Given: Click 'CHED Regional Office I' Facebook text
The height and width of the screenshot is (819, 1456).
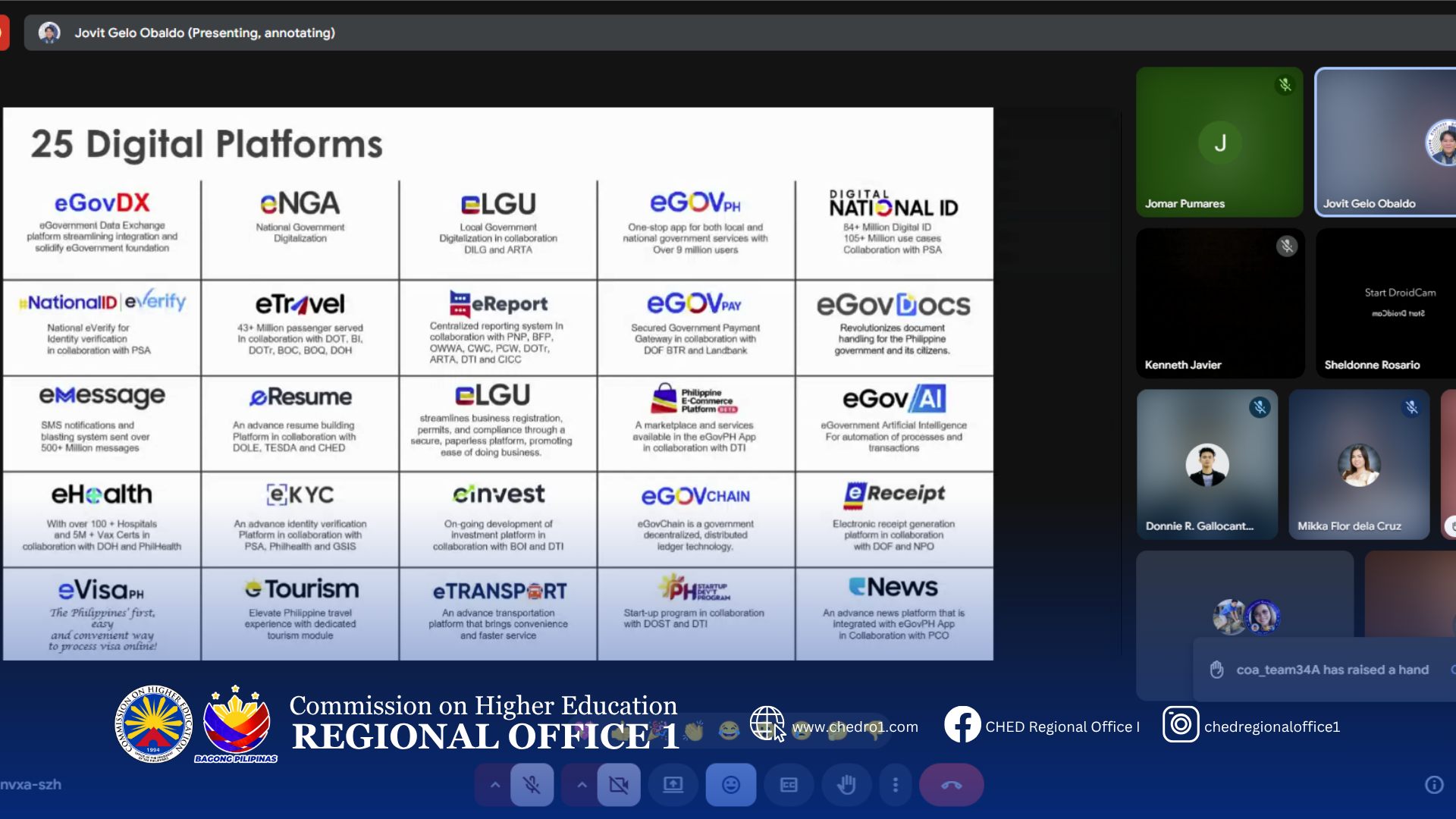Looking at the screenshot, I should pyautogui.click(x=1062, y=726).
